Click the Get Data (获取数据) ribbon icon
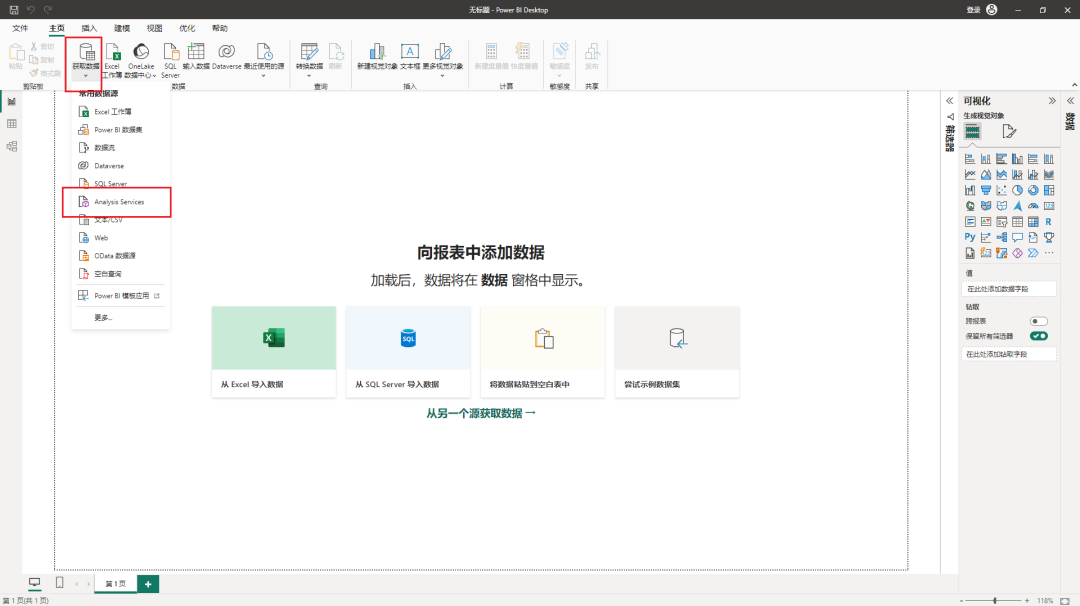 pos(86,52)
